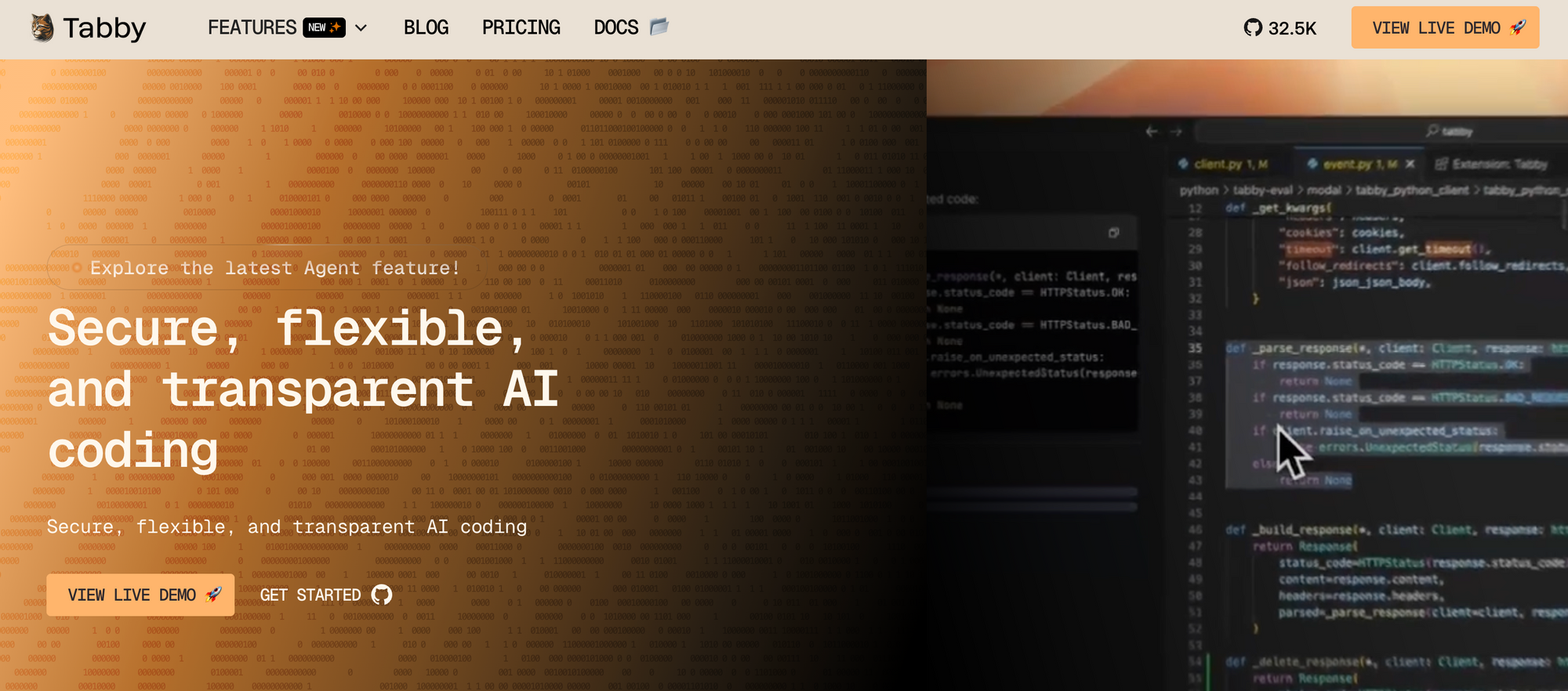Click the GitHub icon beside GET STARTED
Screen dimensions: 1568x691
pos(382,595)
